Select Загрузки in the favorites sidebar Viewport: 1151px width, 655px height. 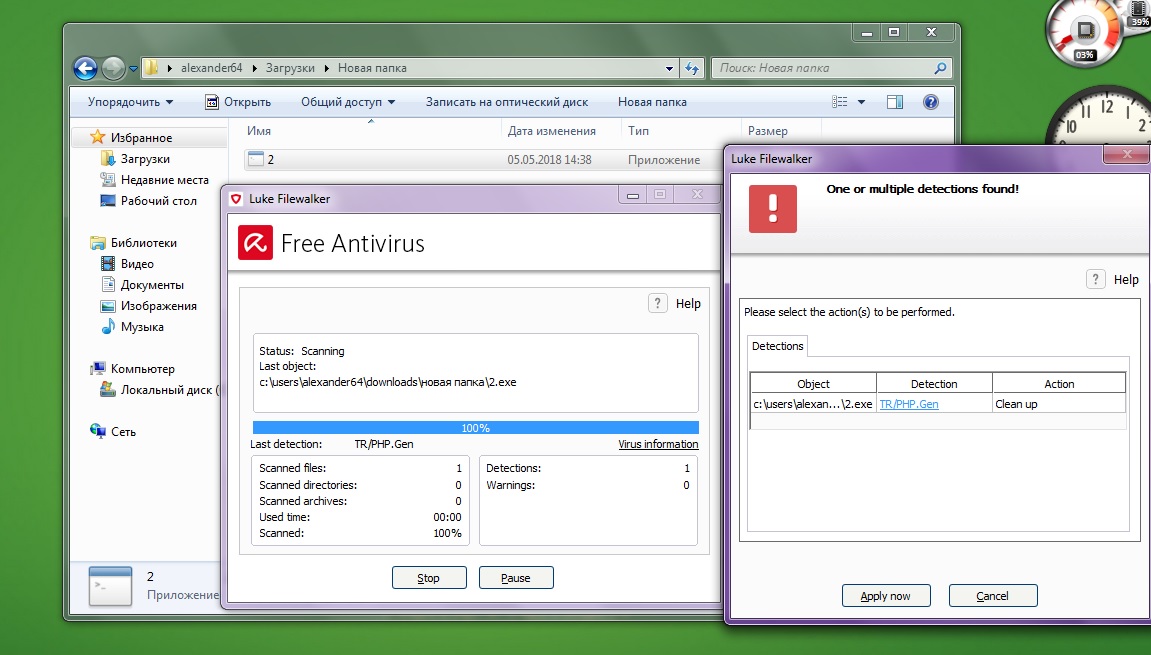coord(145,159)
